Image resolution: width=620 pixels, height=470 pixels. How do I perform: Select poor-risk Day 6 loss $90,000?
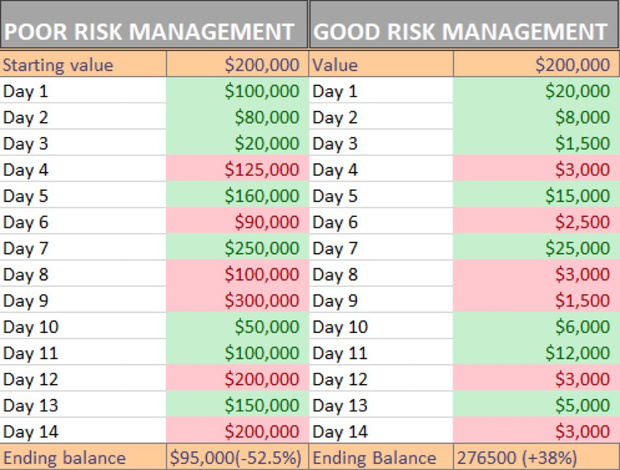click(x=238, y=221)
